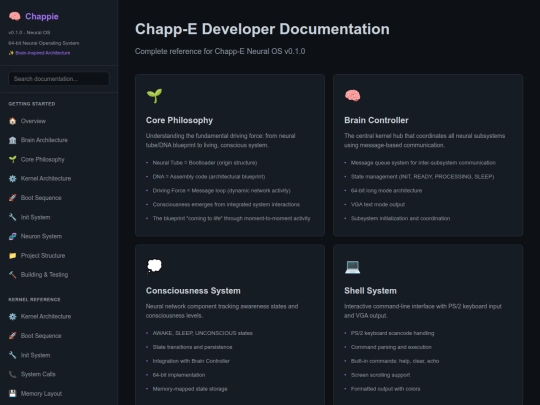Screen dimensions: 540x405
Task: Click the DNA icon beside Neuron System
Action: point(13,236)
